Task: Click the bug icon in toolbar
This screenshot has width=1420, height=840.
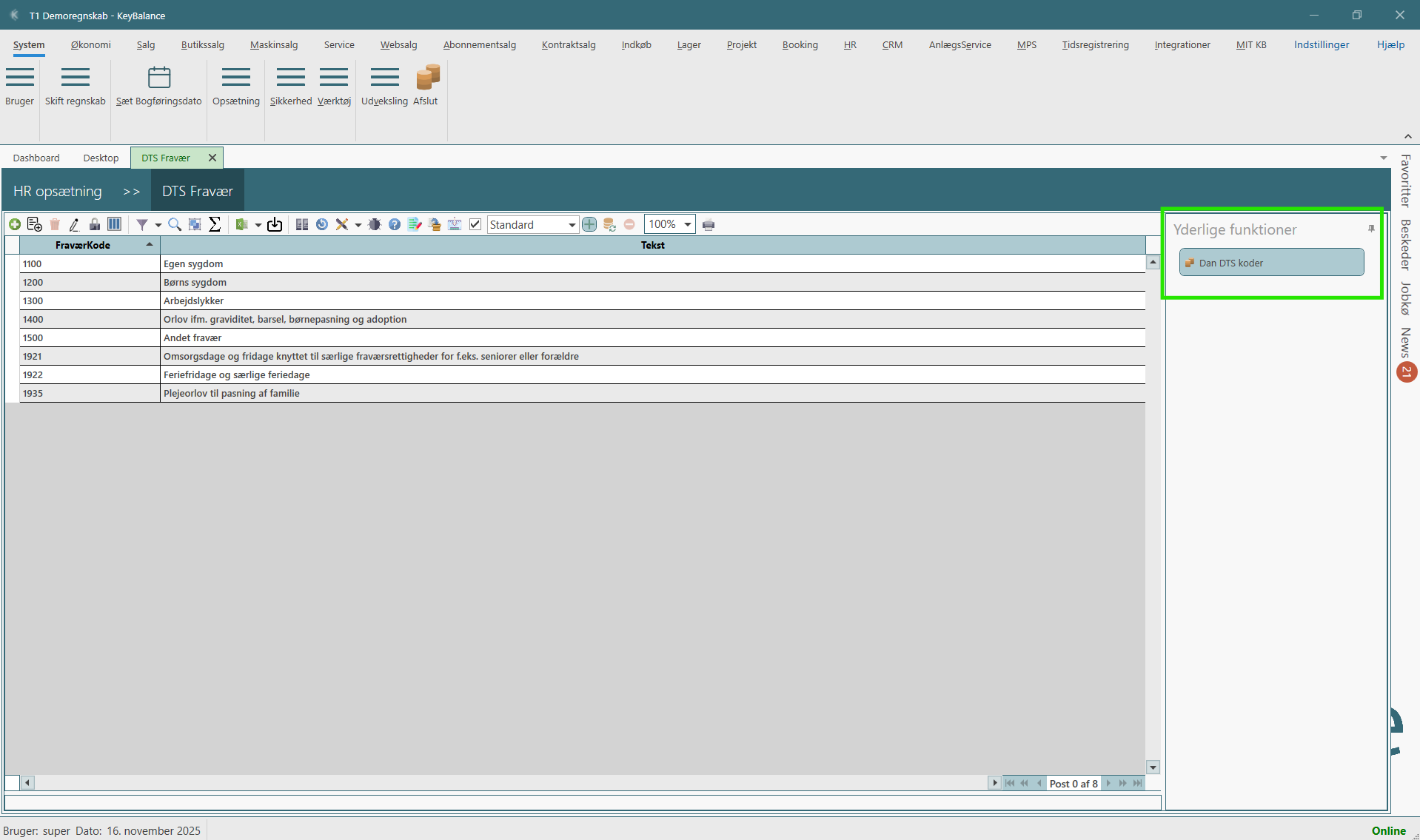Action: [375, 224]
